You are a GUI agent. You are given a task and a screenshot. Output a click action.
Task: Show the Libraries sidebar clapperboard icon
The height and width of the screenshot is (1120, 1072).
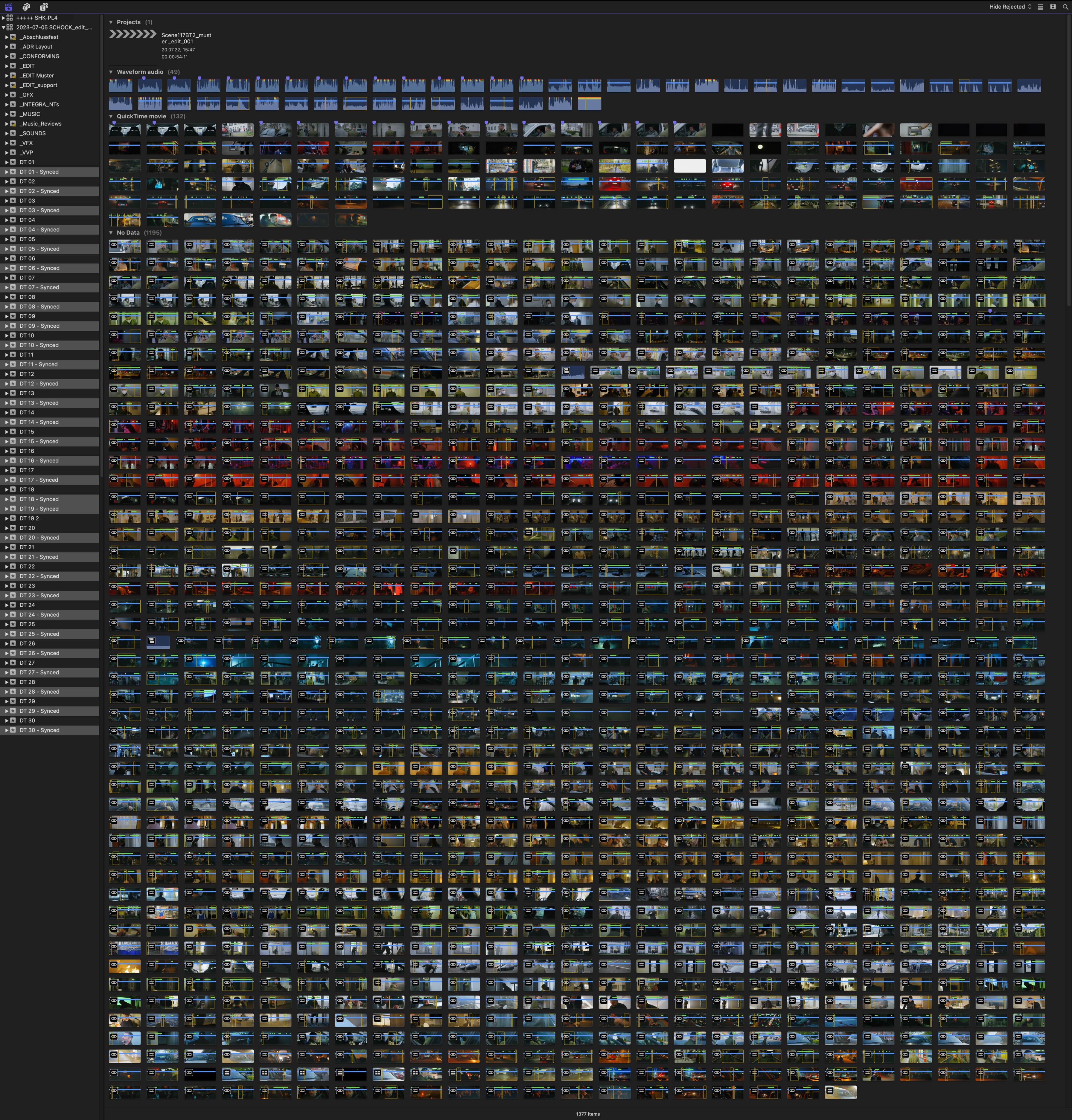pyautogui.click(x=8, y=7)
